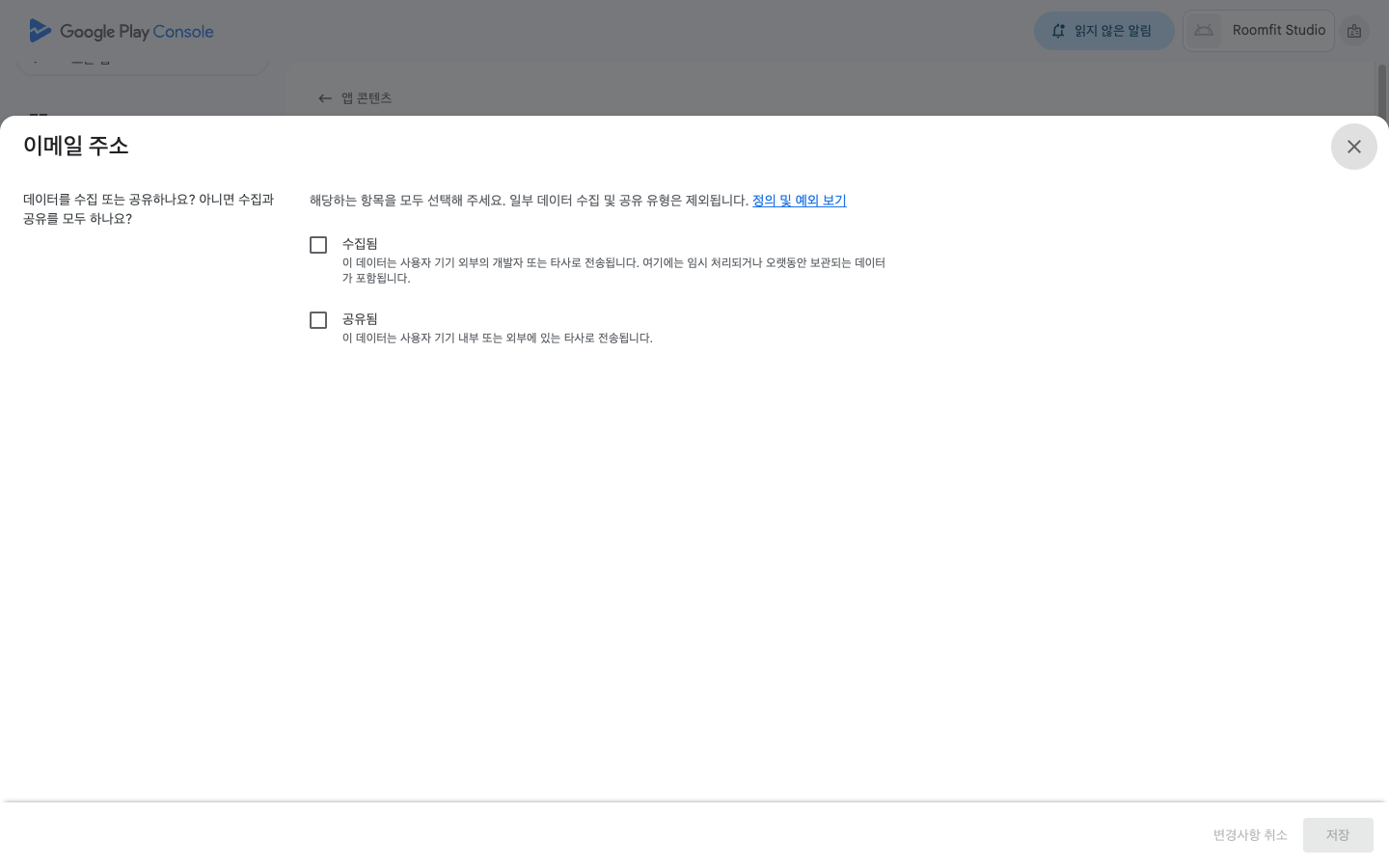Click the Android icon beside Roomfit Studio
The height and width of the screenshot is (868, 1389).
coord(1204,31)
